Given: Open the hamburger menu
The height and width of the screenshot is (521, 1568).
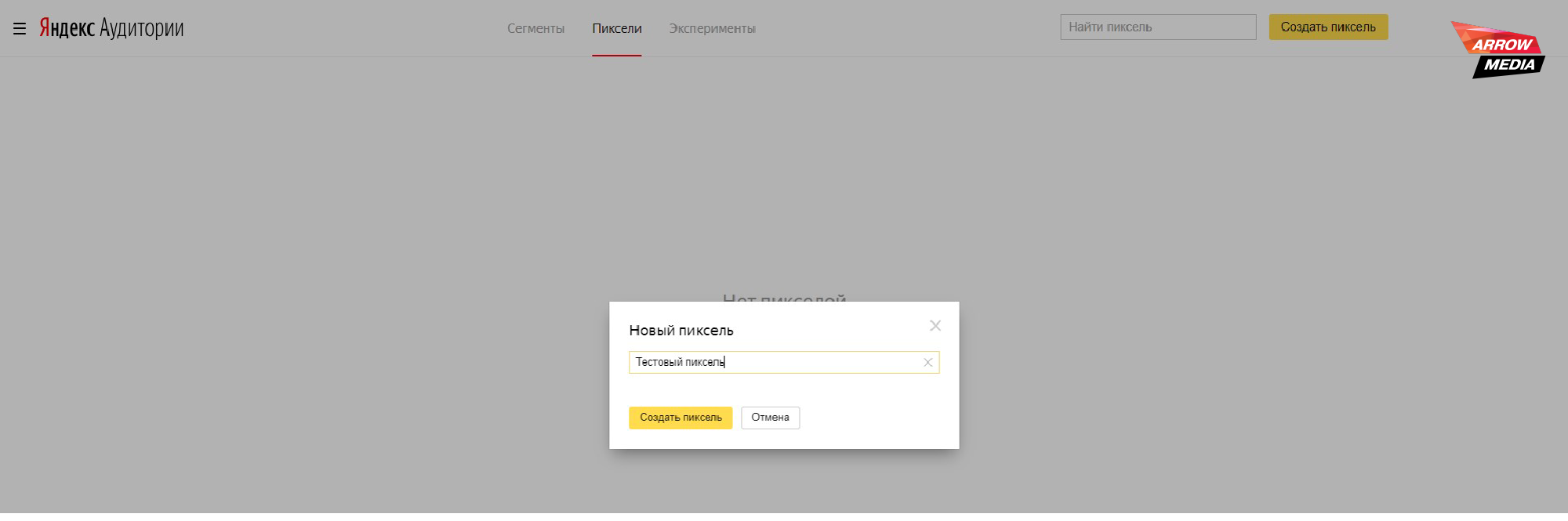Looking at the screenshot, I should (20, 29).
